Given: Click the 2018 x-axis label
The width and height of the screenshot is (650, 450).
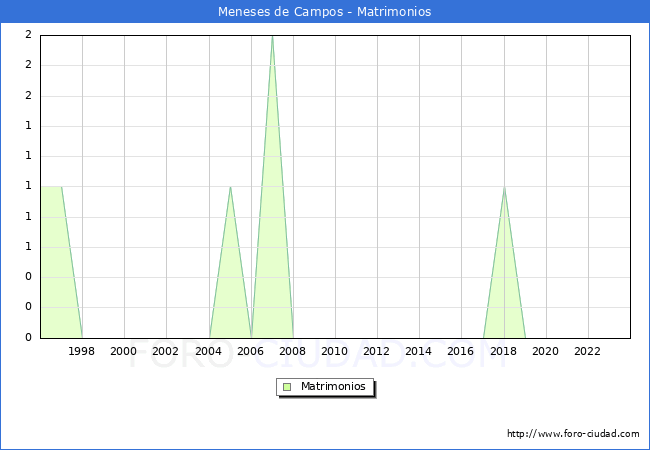Looking at the screenshot, I should pyautogui.click(x=503, y=351).
